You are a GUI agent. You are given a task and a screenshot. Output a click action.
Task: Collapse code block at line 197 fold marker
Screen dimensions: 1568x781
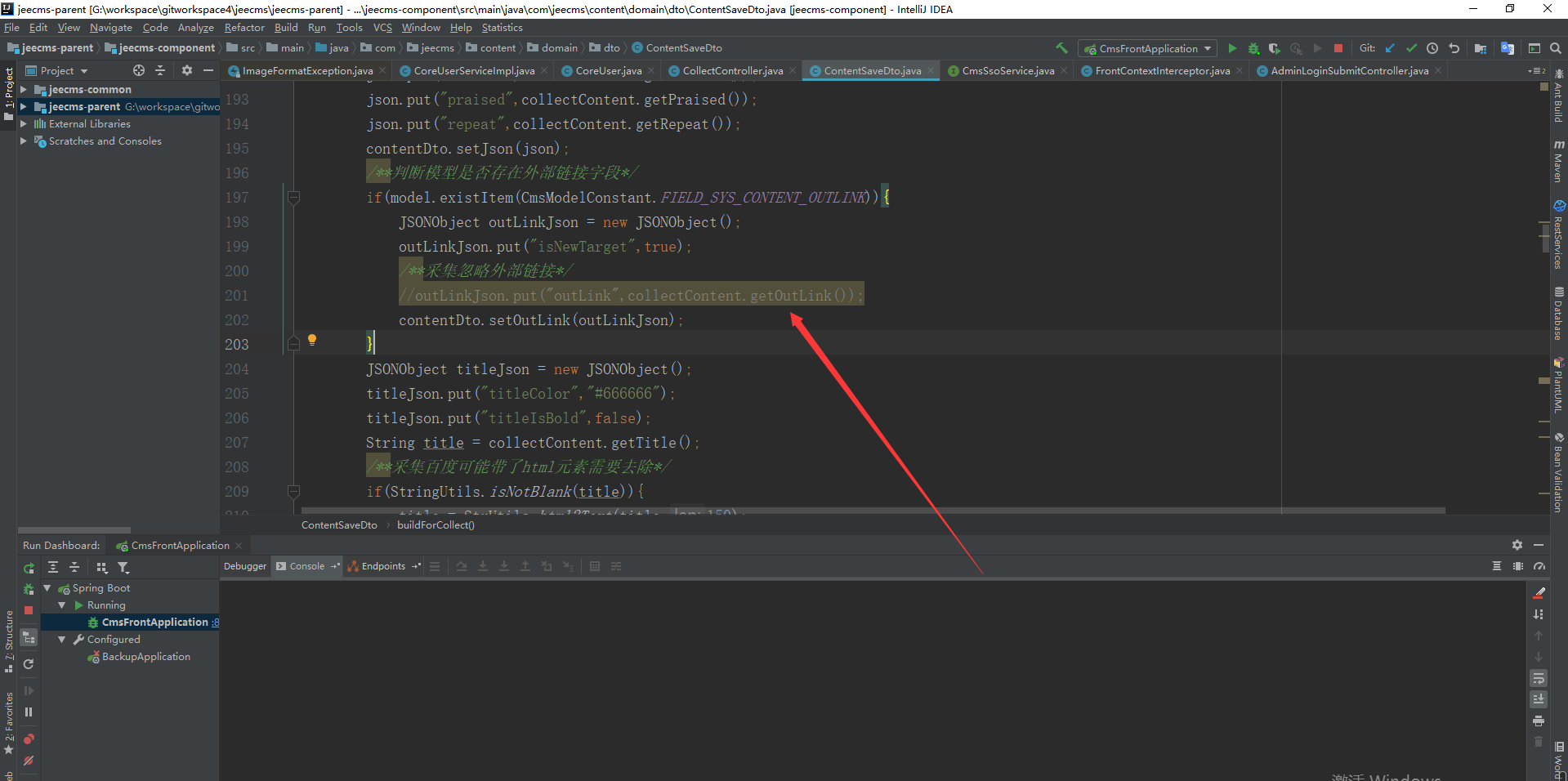(x=294, y=197)
